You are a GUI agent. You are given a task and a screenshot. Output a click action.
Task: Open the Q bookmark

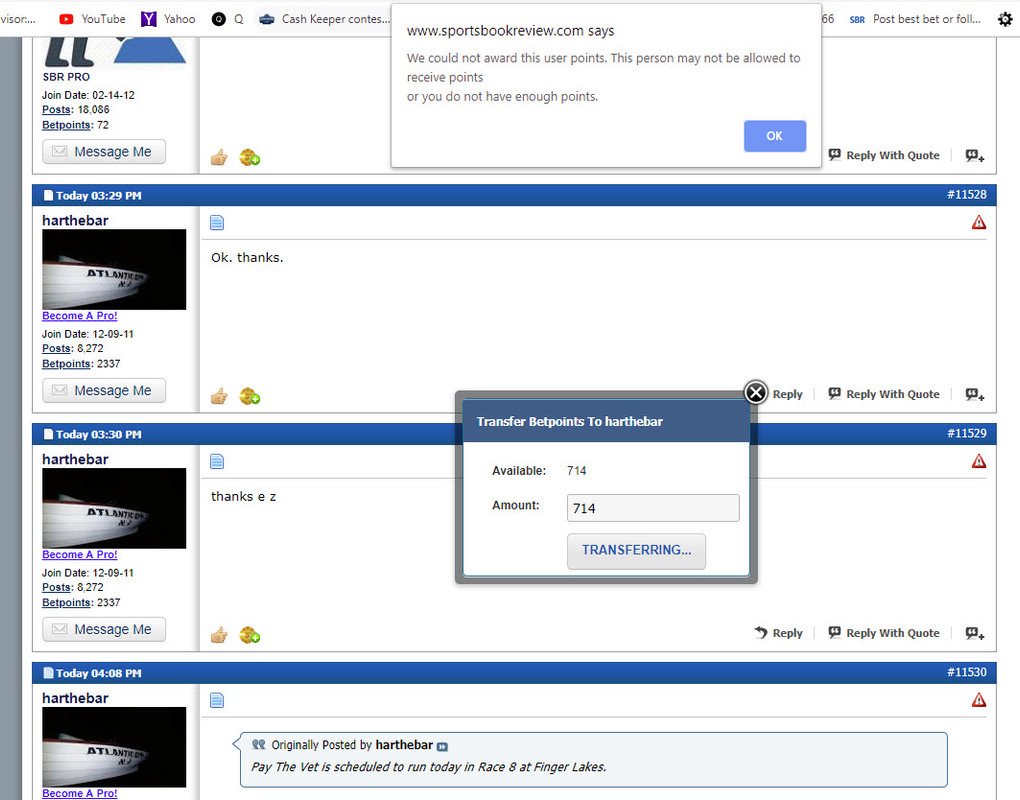click(x=227, y=19)
